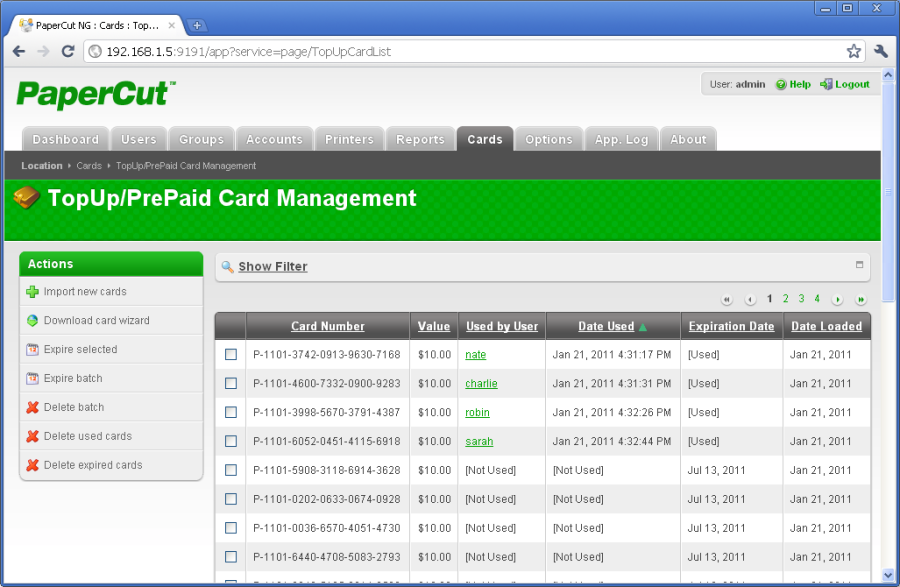Sort the table by Card Number

pos(328,326)
